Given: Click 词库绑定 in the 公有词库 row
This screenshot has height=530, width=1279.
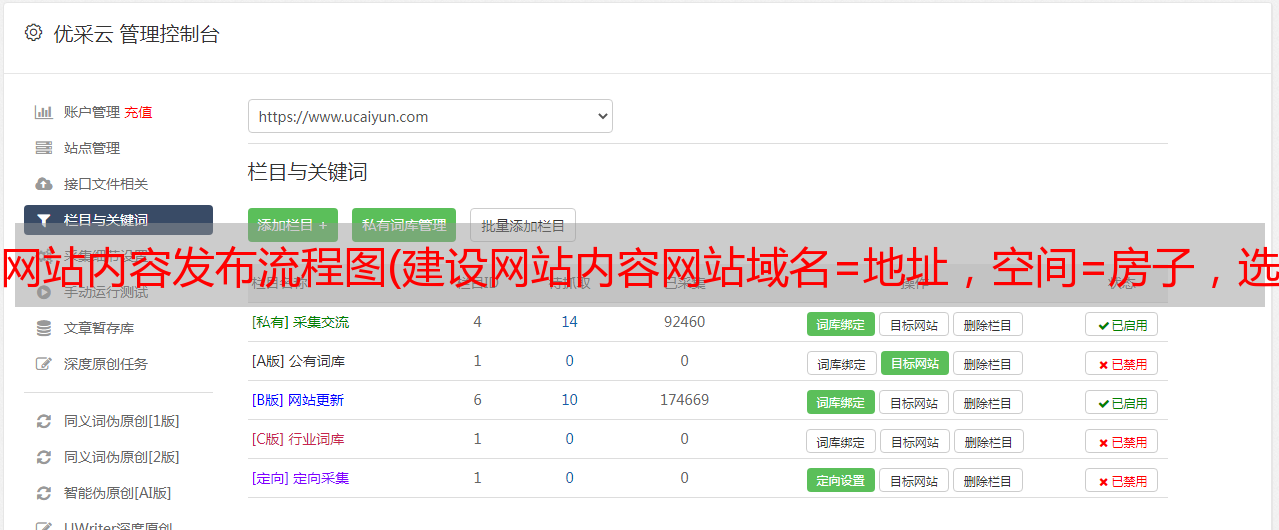Looking at the screenshot, I should tap(841, 363).
